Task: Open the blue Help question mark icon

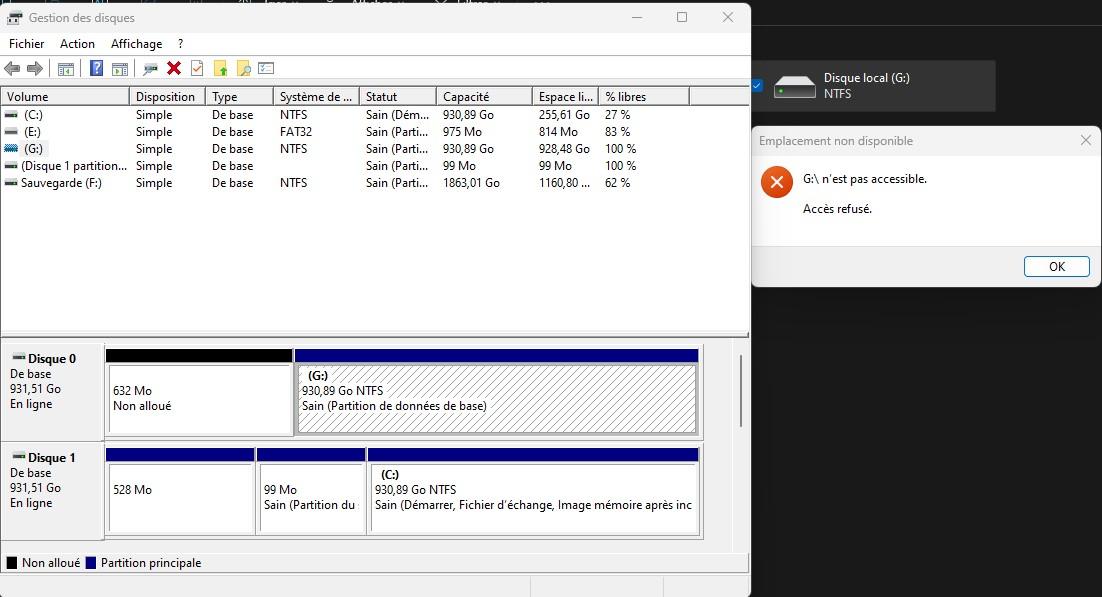Action: click(x=97, y=68)
